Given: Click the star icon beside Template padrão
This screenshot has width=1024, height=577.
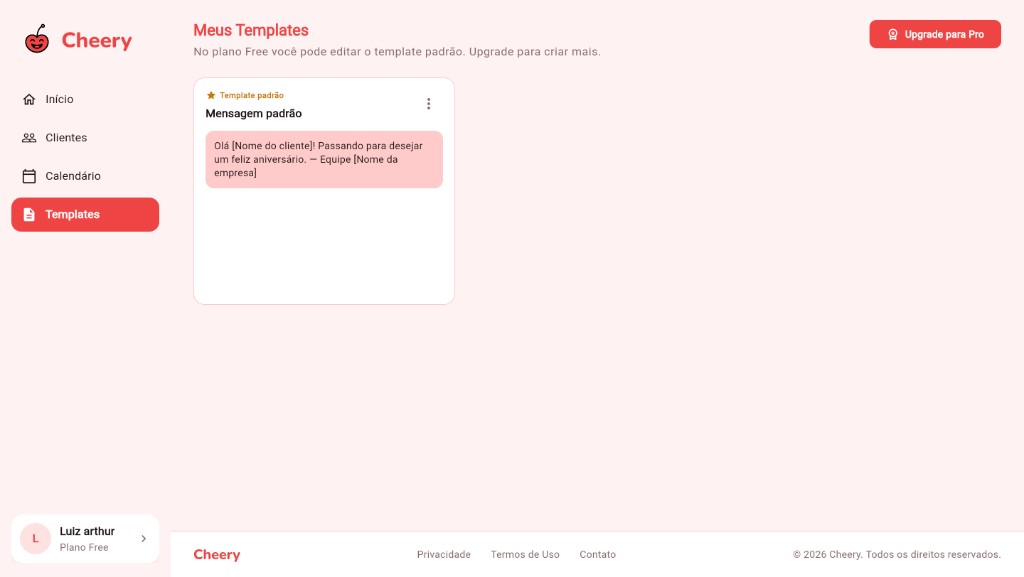Looking at the screenshot, I should (211, 95).
